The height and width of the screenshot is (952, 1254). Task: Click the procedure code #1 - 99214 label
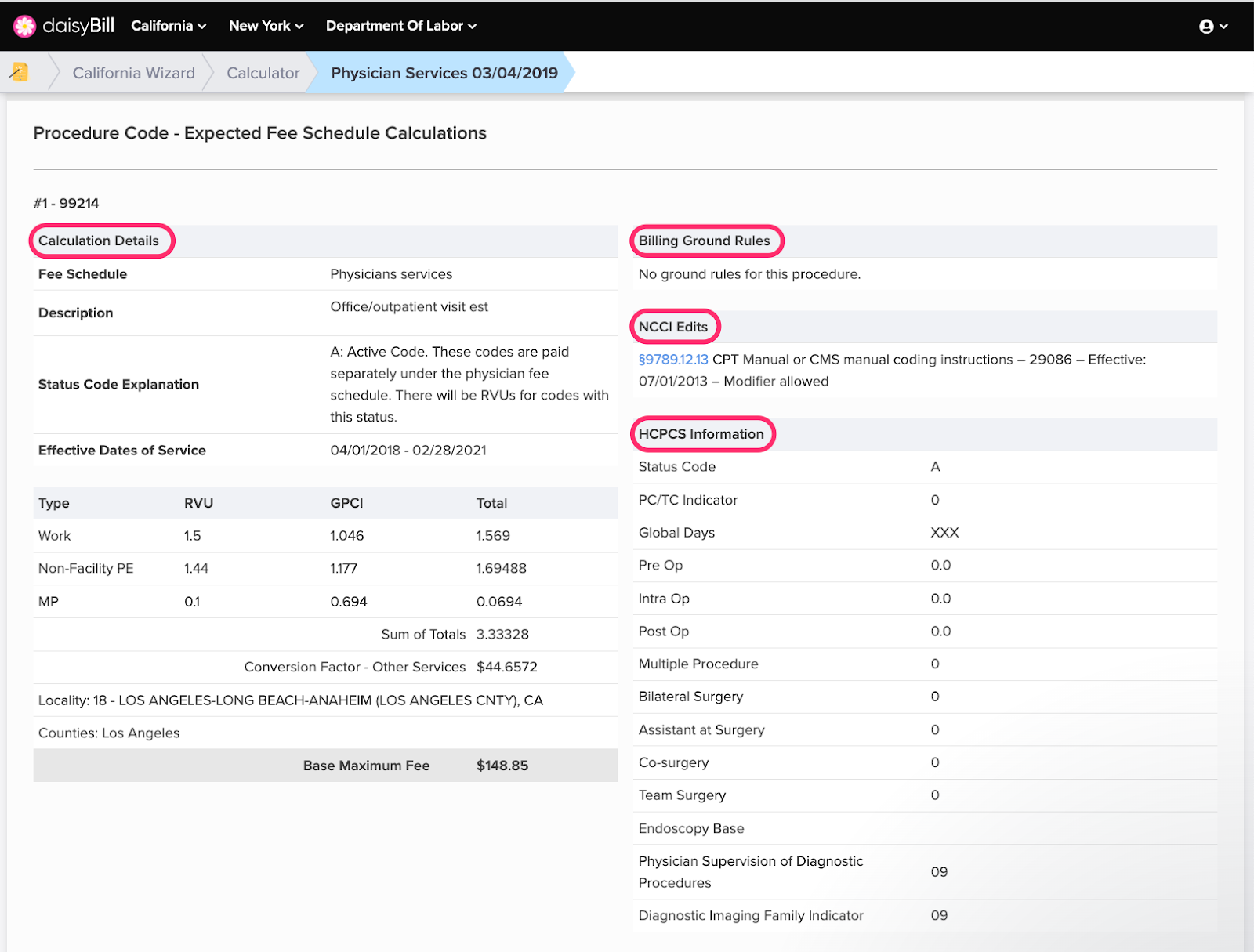[x=67, y=203]
